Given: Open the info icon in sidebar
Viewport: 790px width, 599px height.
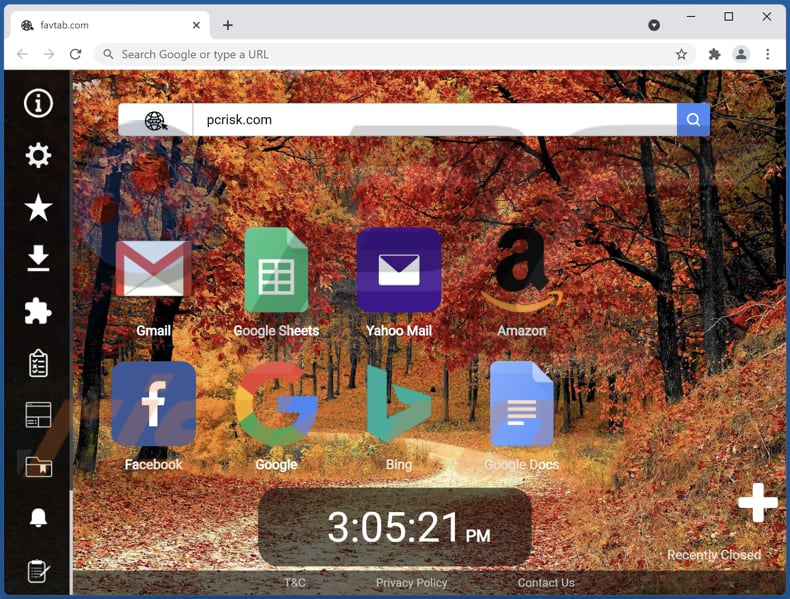Looking at the screenshot, I should [x=38, y=103].
